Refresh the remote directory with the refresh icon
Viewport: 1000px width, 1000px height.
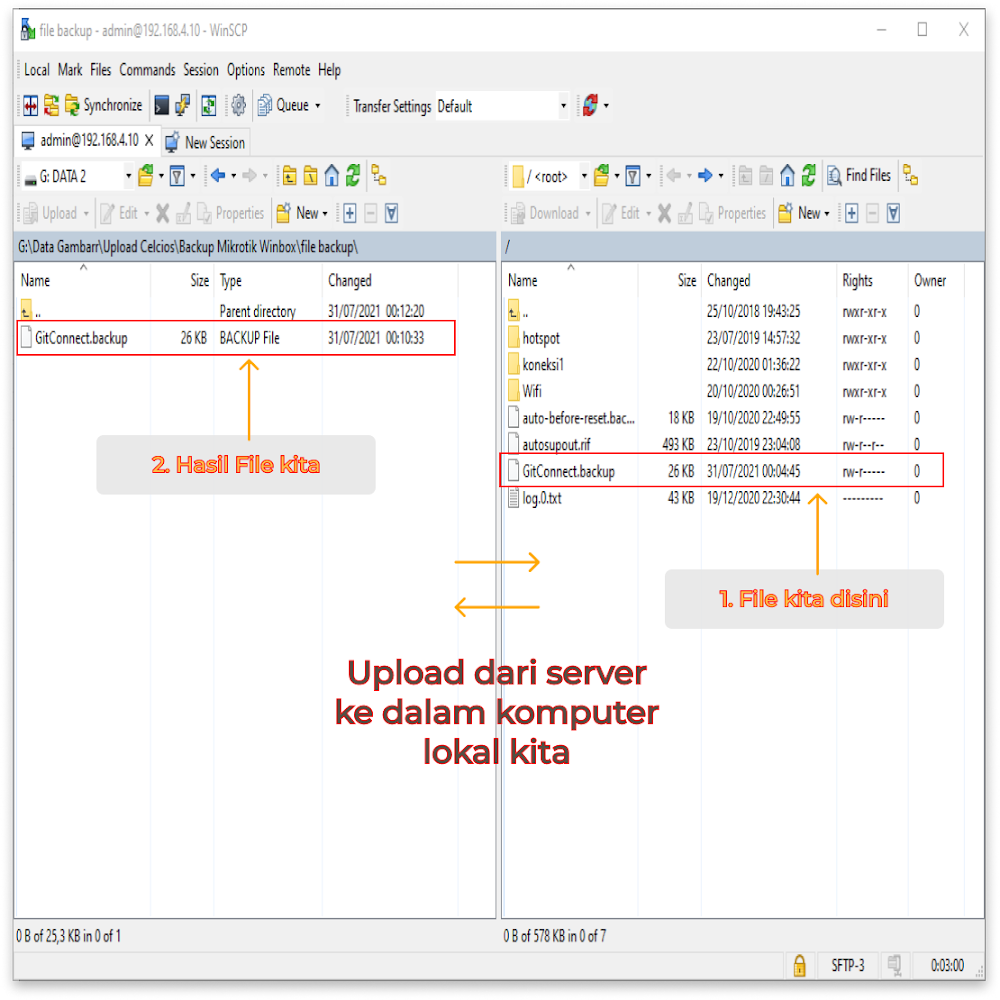point(810,175)
